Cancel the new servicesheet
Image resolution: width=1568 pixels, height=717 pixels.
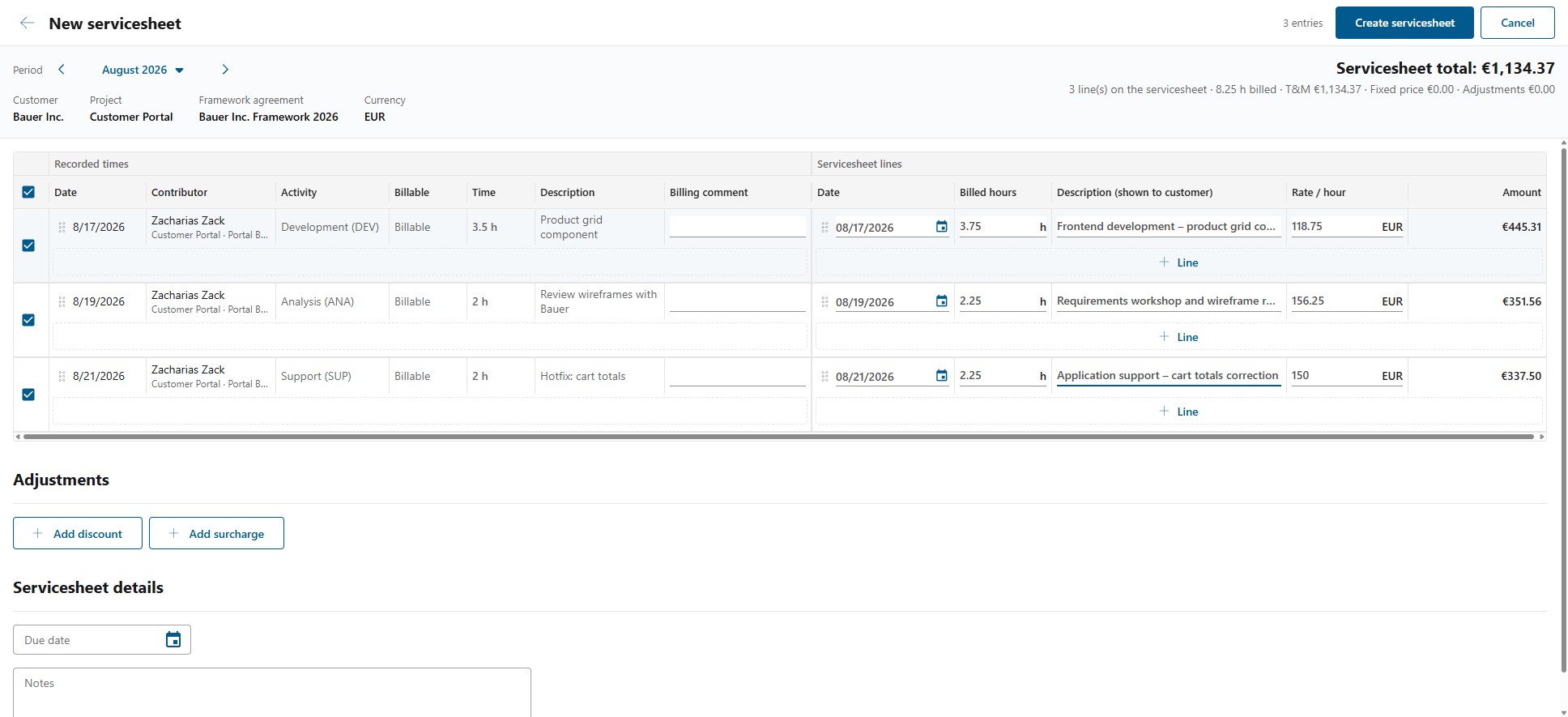[1517, 23]
